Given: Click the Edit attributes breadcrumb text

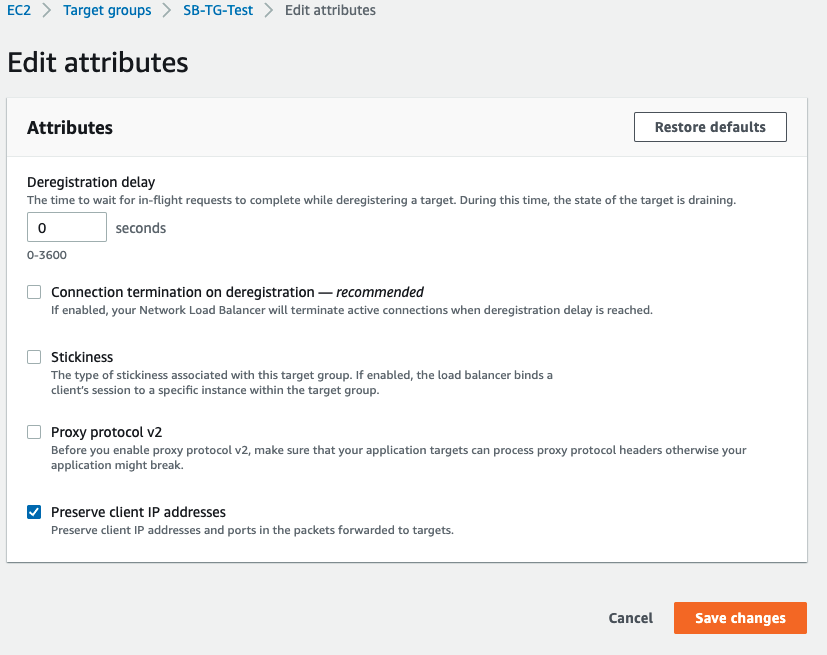Looking at the screenshot, I should [330, 11].
